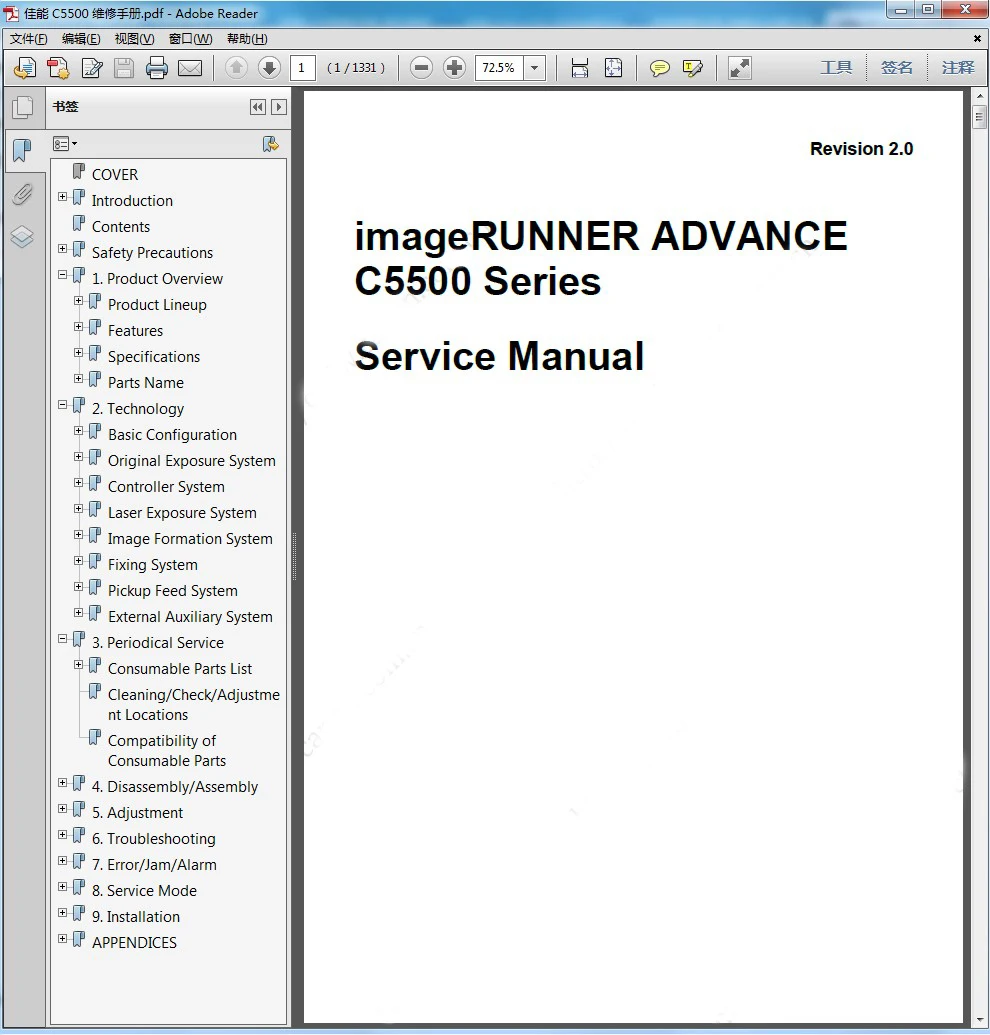Image resolution: width=990 pixels, height=1035 pixels.
Task: Open the bookmarks panel icon
Action: click(x=22, y=150)
